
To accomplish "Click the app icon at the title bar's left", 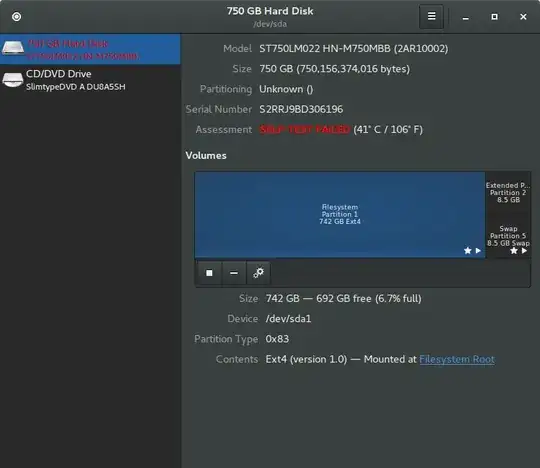I will (16, 17).
